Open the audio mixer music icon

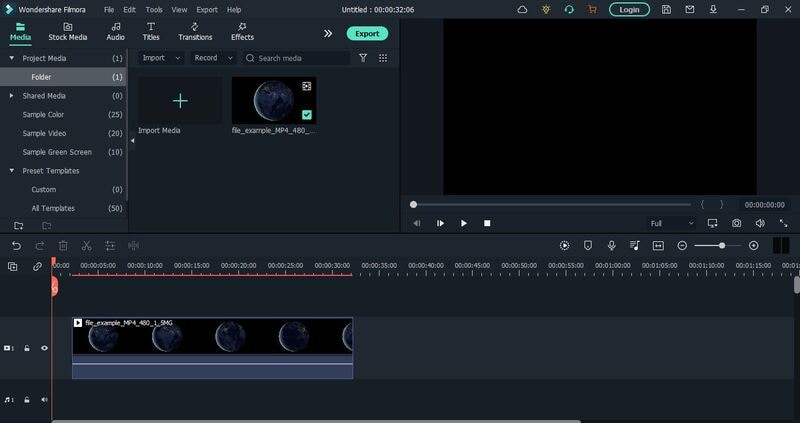click(635, 246)
